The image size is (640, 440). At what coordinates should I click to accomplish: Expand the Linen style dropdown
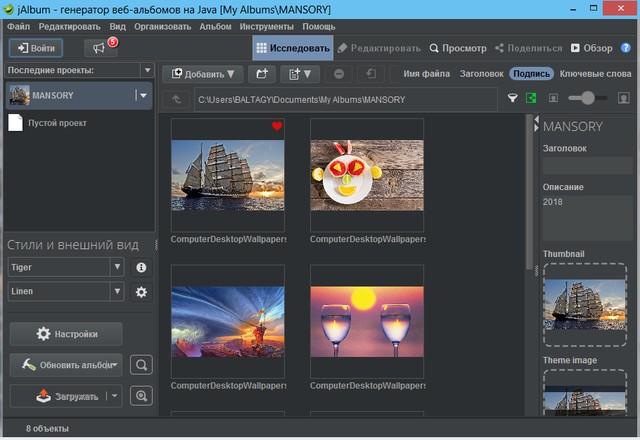[x=117, y=292]
